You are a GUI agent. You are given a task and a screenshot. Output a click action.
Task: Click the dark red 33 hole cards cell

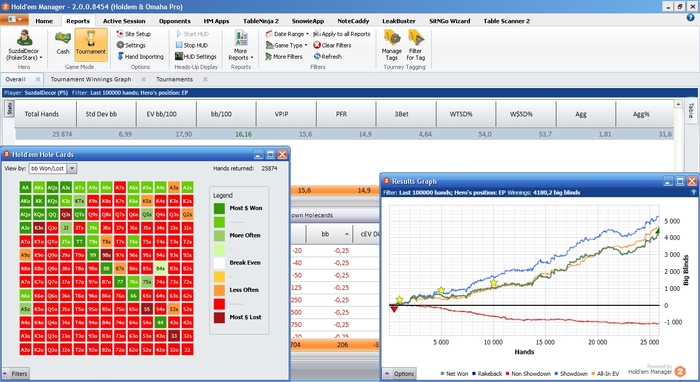174,336
